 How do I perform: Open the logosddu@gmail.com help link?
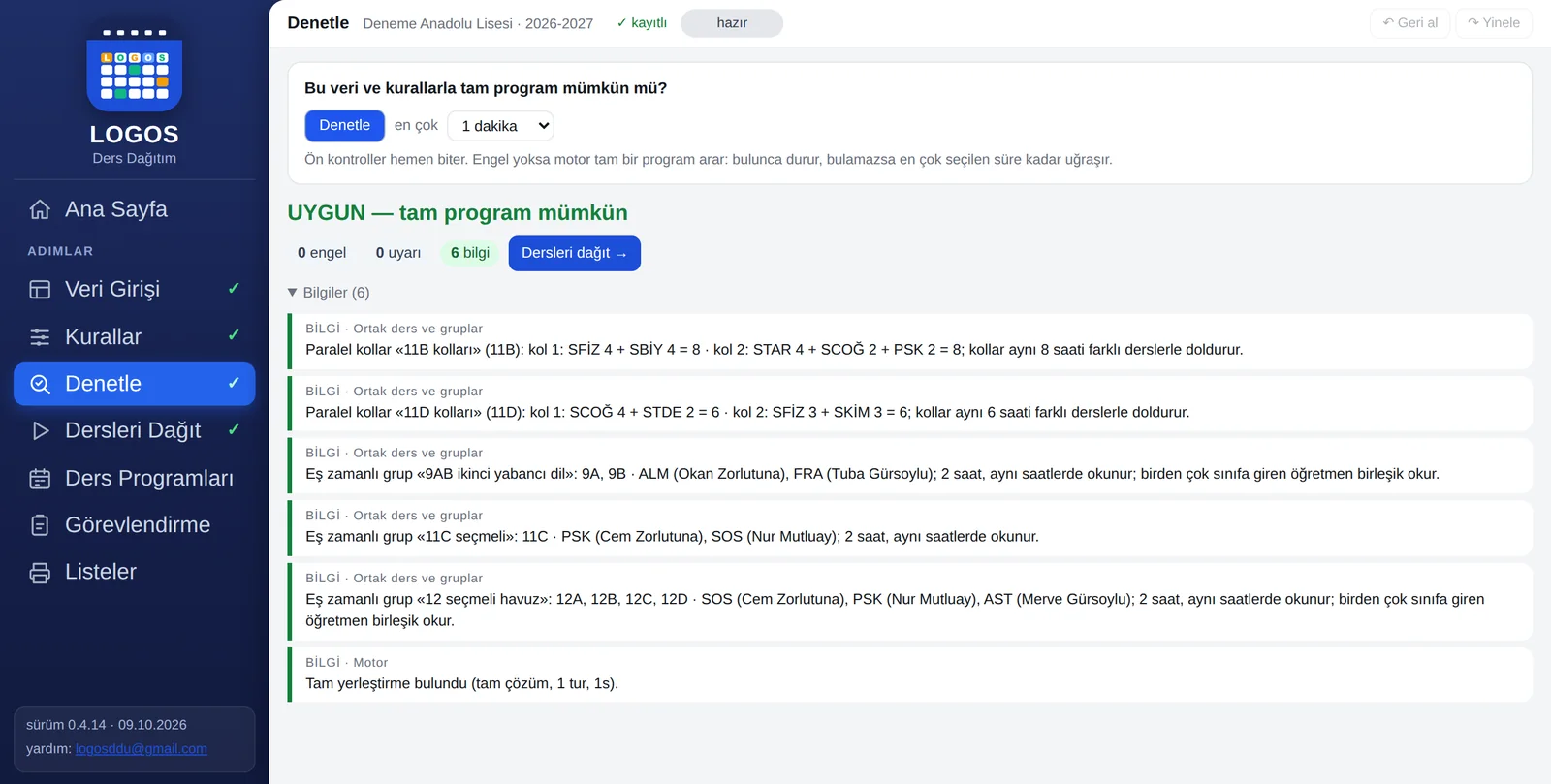point(142,749)
